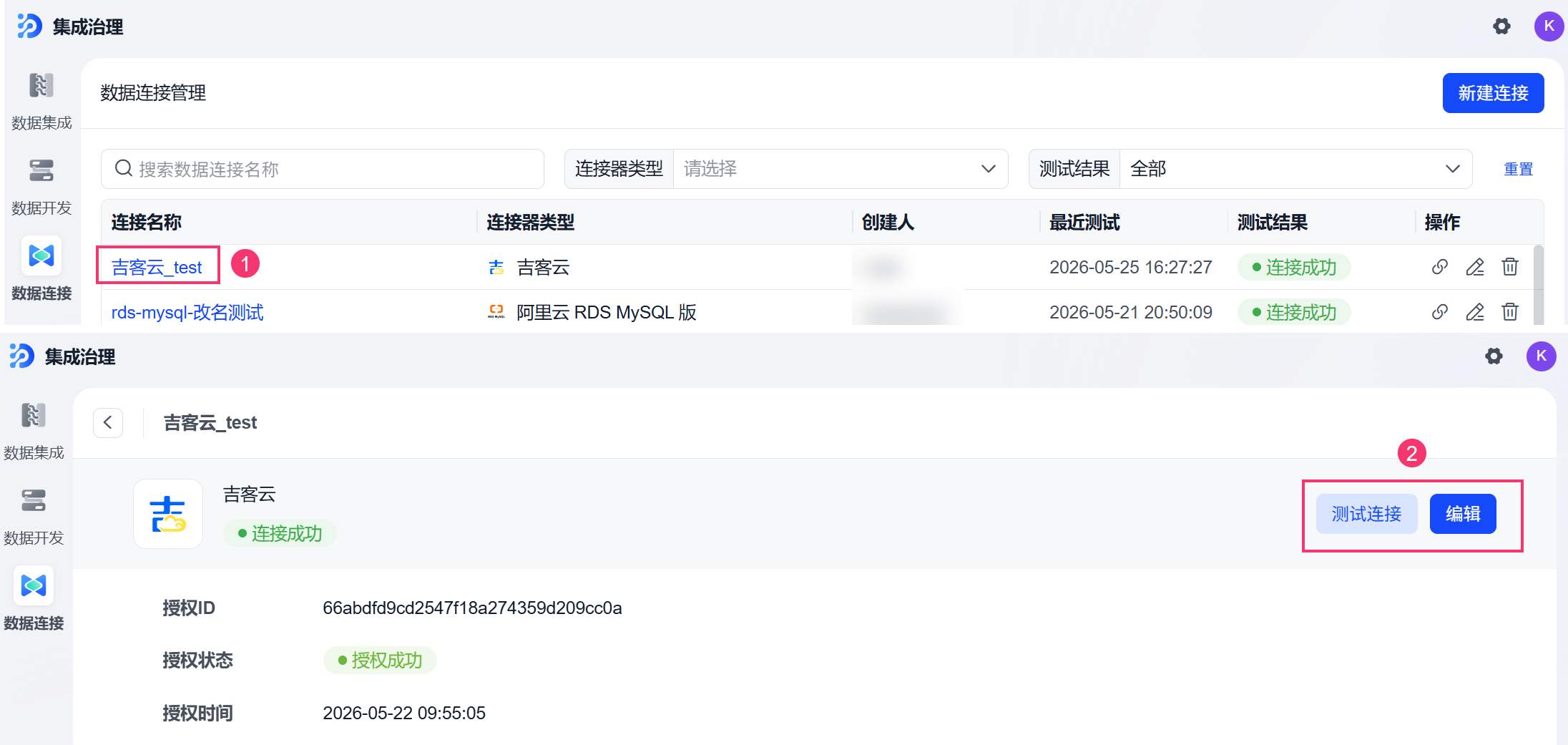Screen dimensions: 1568x745
Task: Go to 数据集成 in the detail page sidebar
Action: (x=34, y=431)
